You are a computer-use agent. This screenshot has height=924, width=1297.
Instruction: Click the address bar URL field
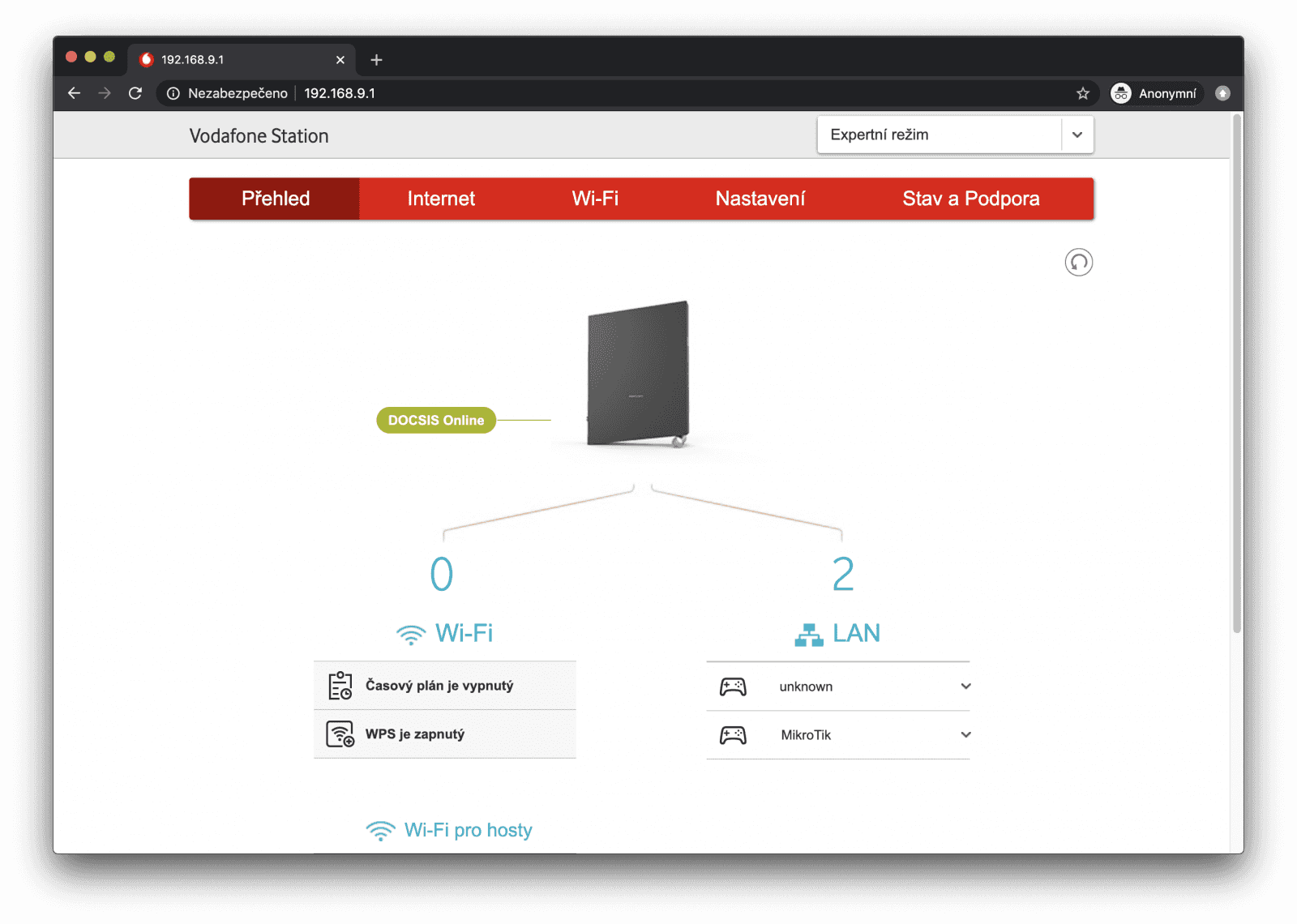[x=567, y=93]
